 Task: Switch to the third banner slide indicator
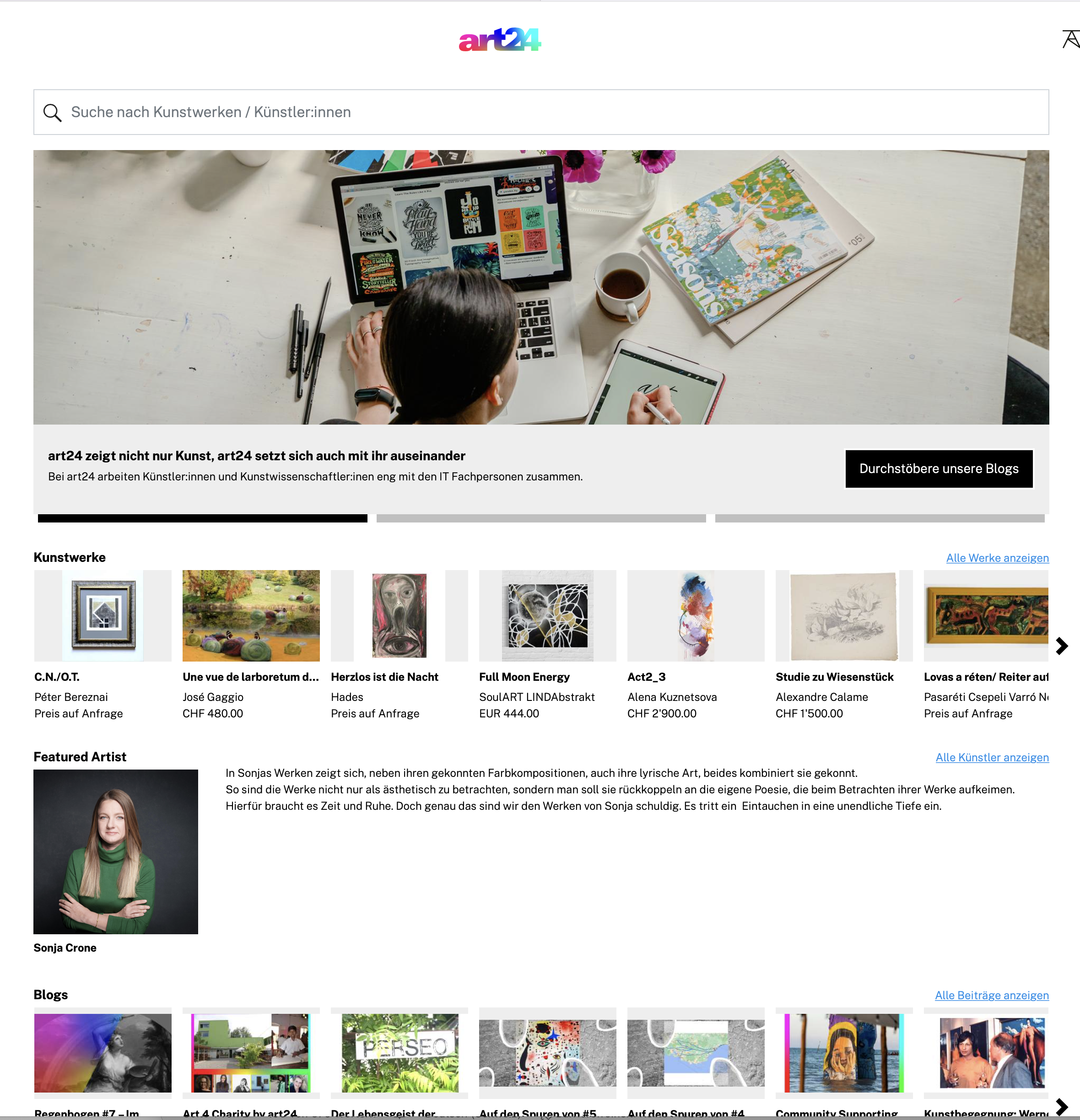coord(880,518)
